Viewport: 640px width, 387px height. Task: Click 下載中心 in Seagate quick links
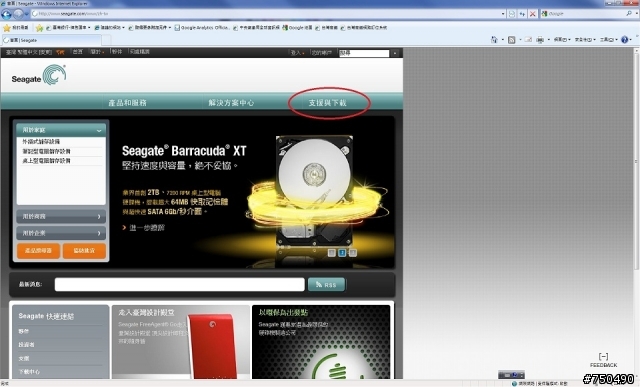tap(29, 372)
